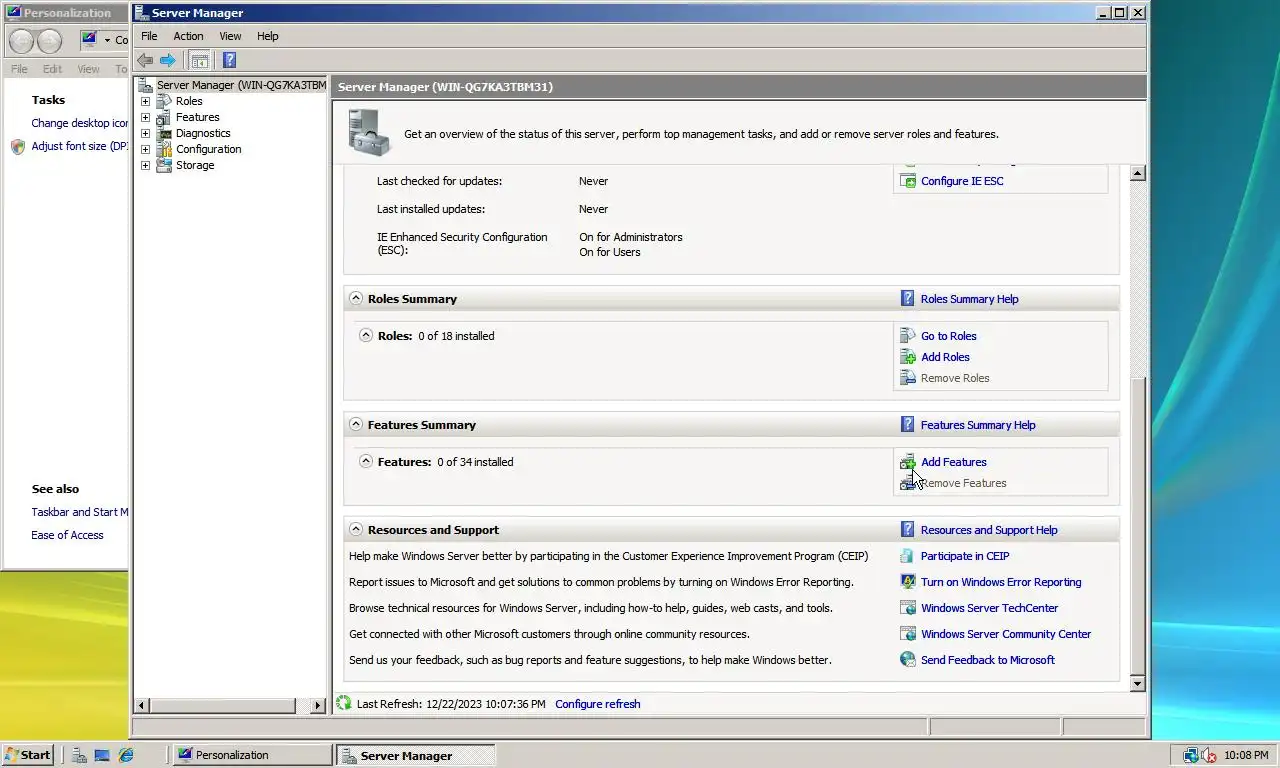Image resolution: width=1280 pixels, height=768 pixels.
Task: Click the Go to Roles icon
Action: tap(908, 336)
